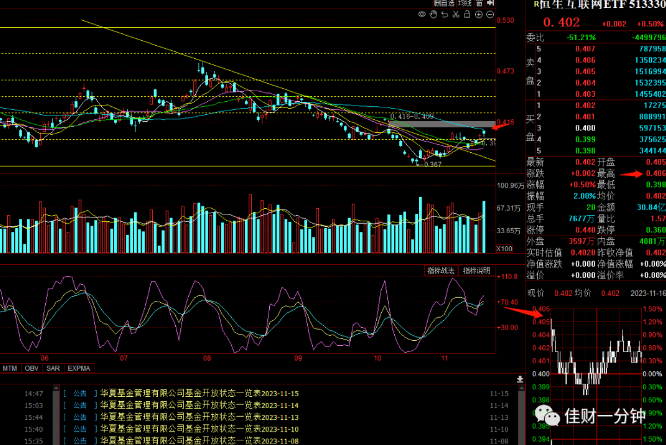The image size is (666, 445).
Task: Click the 涨幅 +0.50% value
Action: [582, 185]
